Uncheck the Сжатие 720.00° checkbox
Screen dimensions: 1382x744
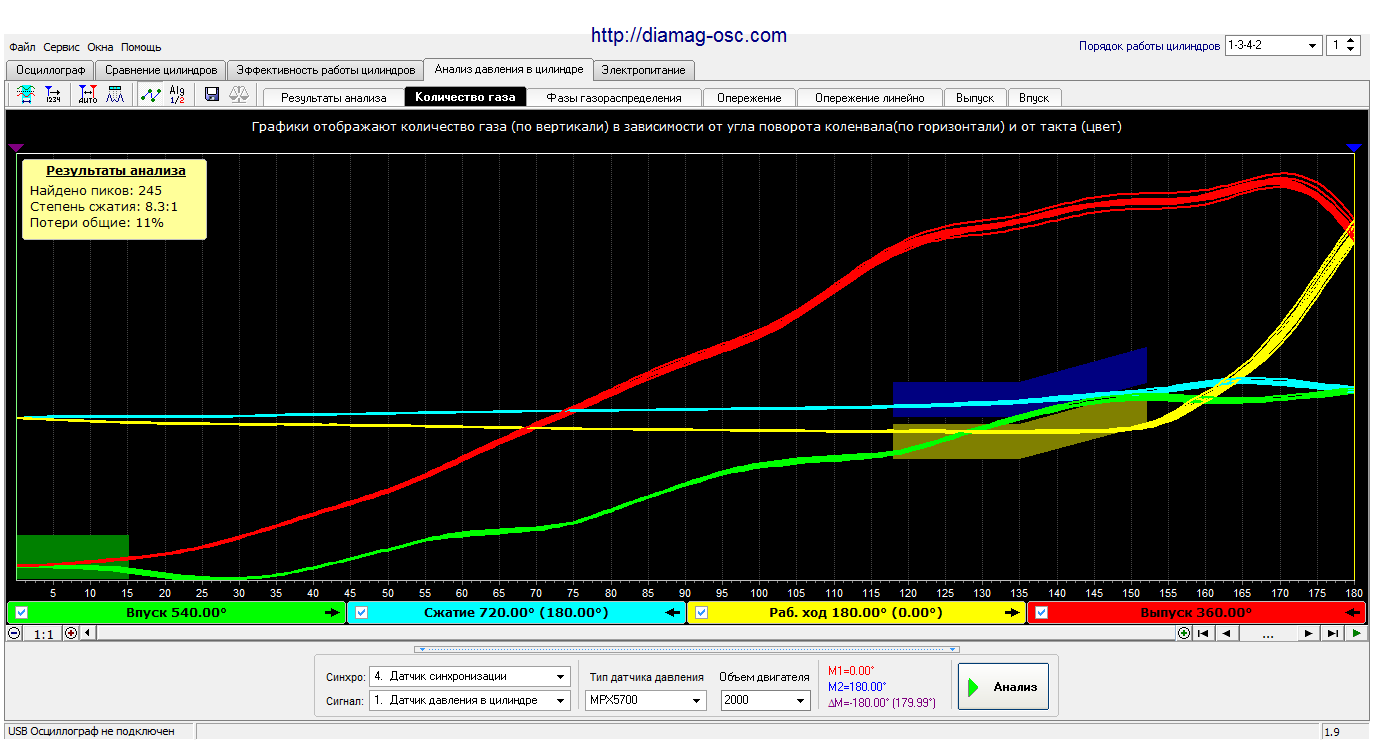coord(362,613)
